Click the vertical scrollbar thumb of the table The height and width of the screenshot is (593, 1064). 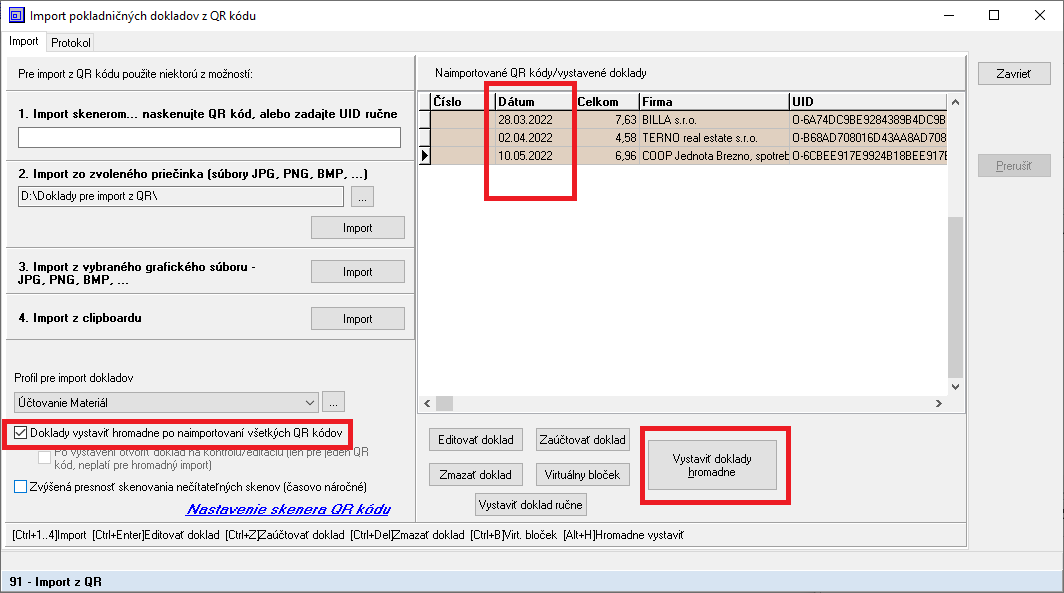pyautogui.click(x=955, y=297)
